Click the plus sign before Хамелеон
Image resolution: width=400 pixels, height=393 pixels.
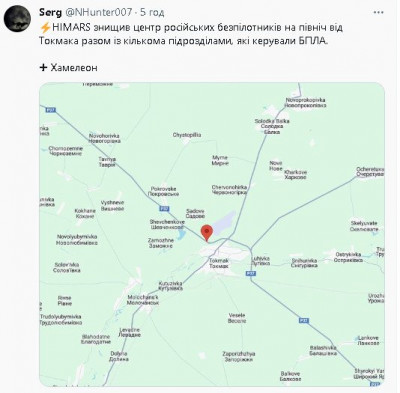pyautogui.click(x=43, y=67)
